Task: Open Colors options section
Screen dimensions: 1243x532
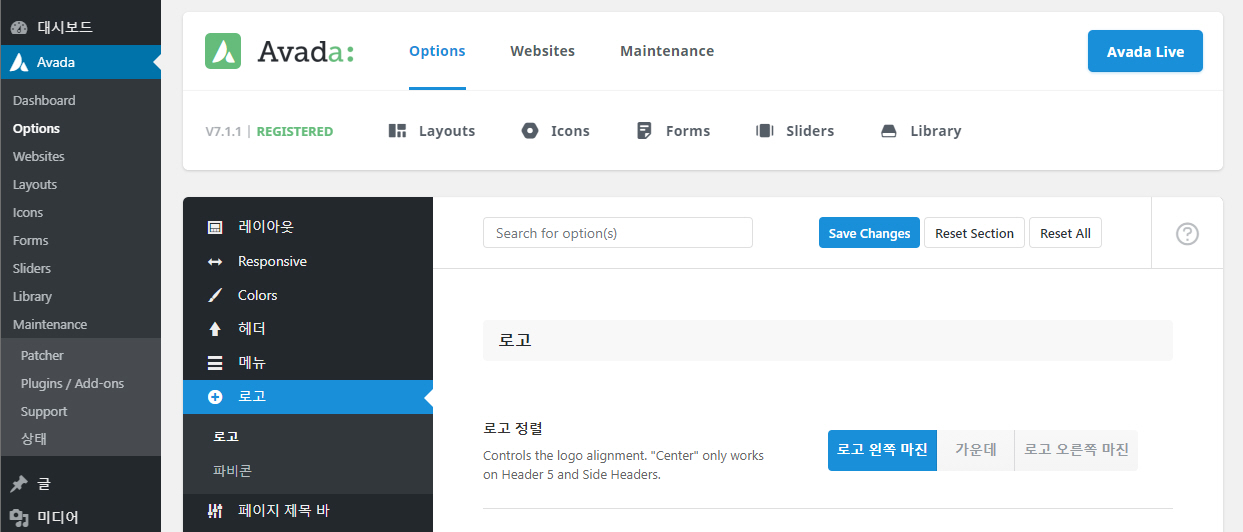Action: point(308,295)
